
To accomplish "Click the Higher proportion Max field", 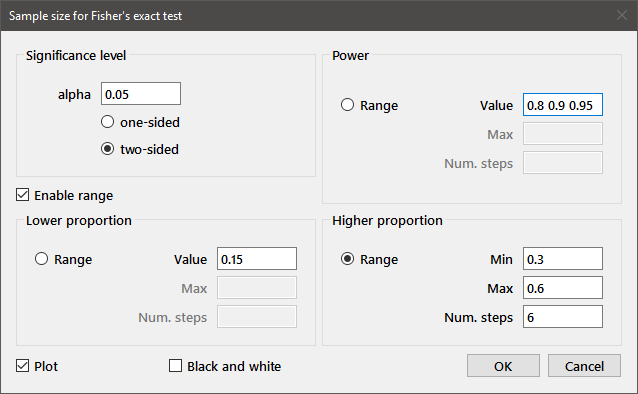I will point(563,288).
